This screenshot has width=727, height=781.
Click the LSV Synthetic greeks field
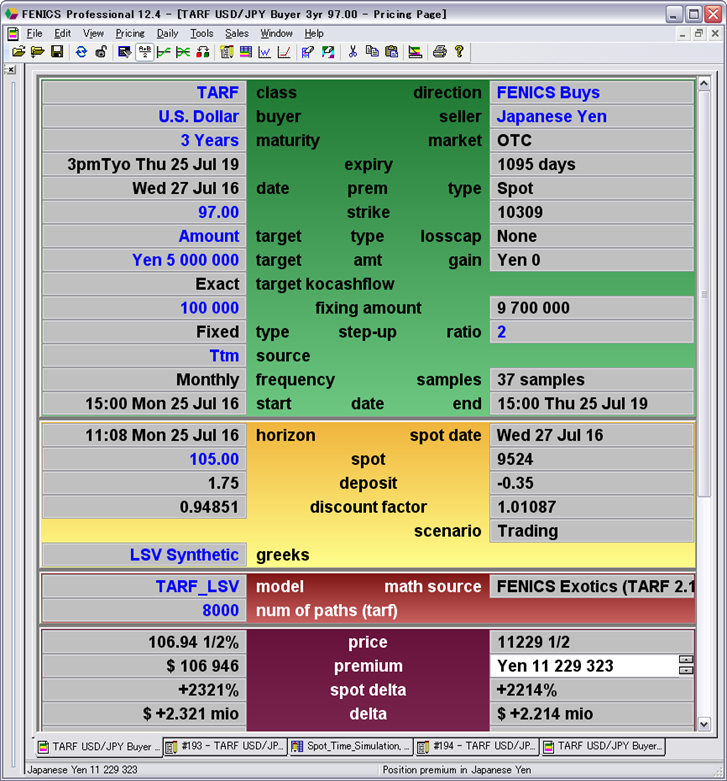pos(144,555)
